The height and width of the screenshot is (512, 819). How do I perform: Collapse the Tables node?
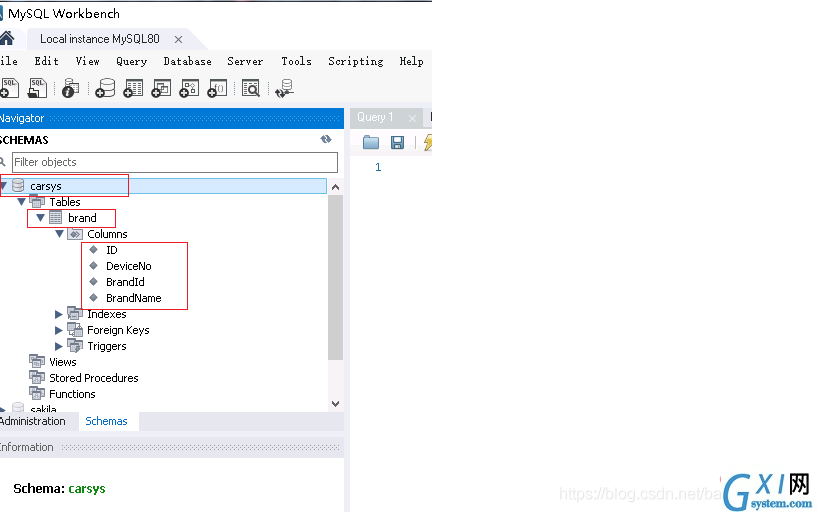click(21, 202)
